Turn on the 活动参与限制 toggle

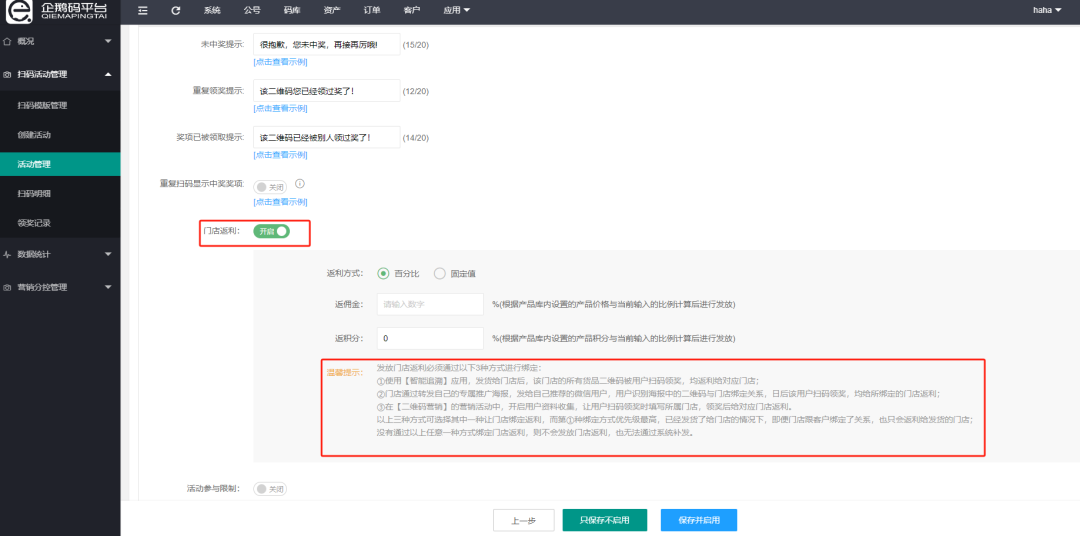(270, 489)
